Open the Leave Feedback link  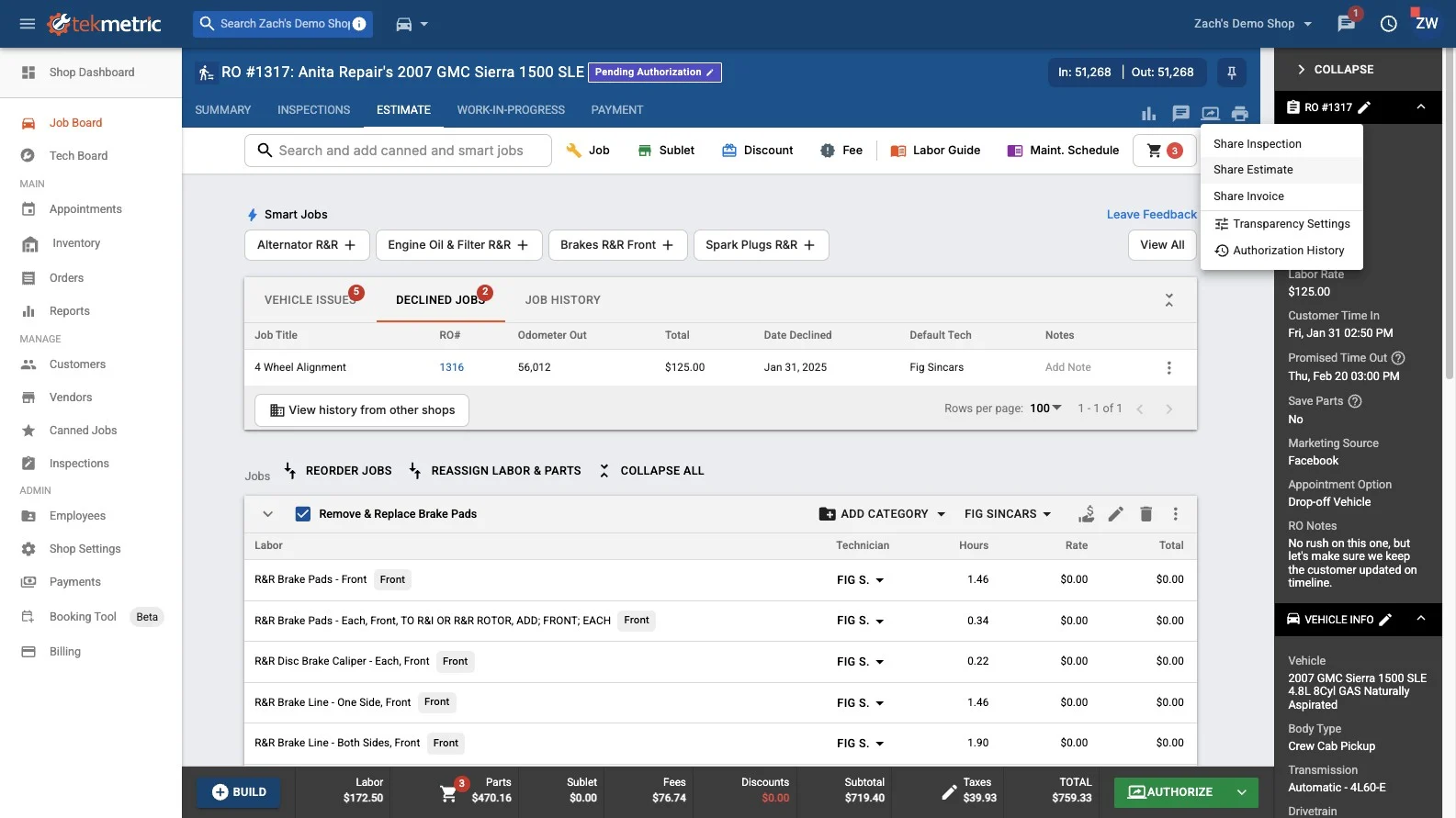coord(1151,215)
